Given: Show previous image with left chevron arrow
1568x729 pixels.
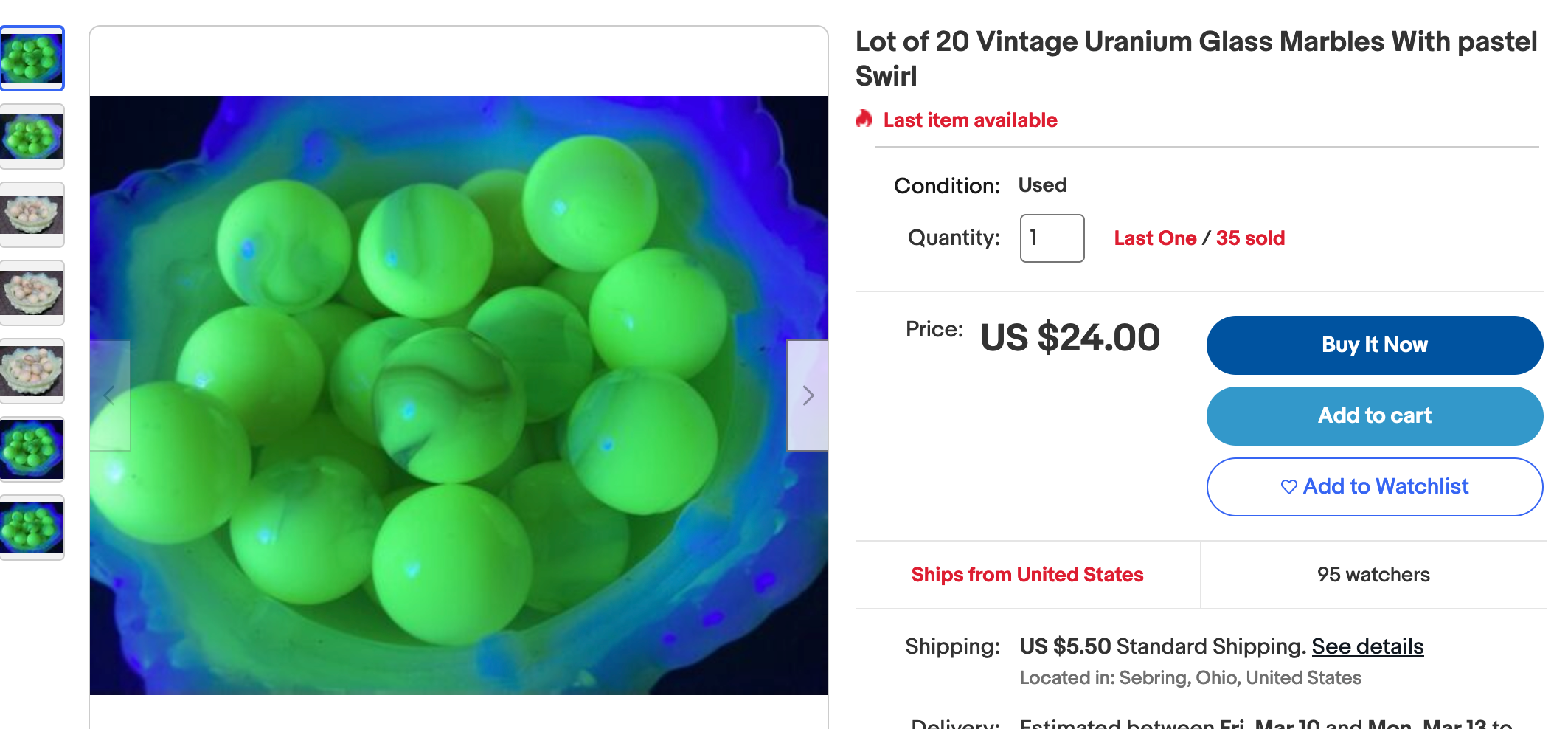Looking at the screenshot, I should 110,395.
